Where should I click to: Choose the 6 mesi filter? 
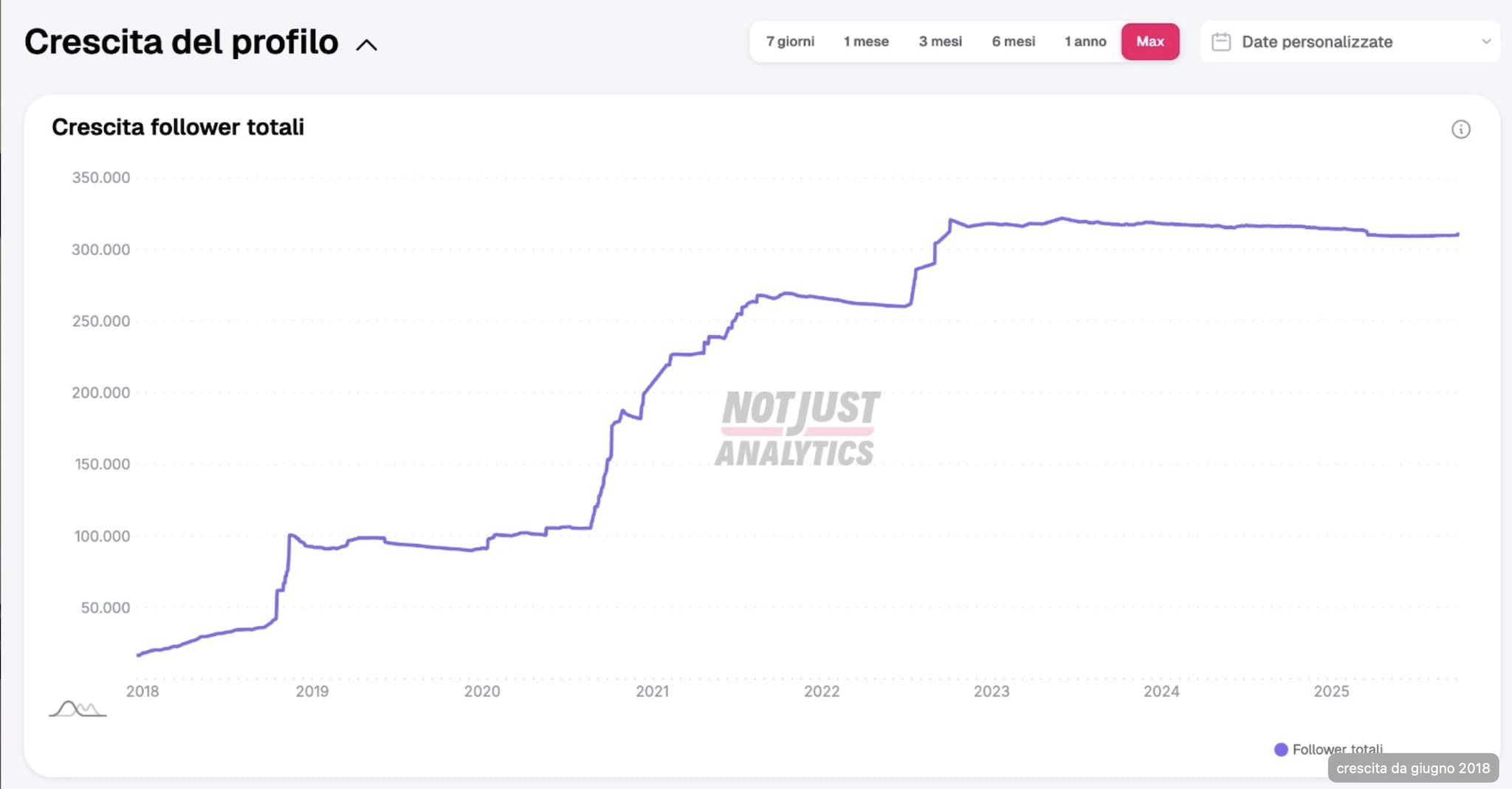pyautogui.click(x=1014, y=42)
